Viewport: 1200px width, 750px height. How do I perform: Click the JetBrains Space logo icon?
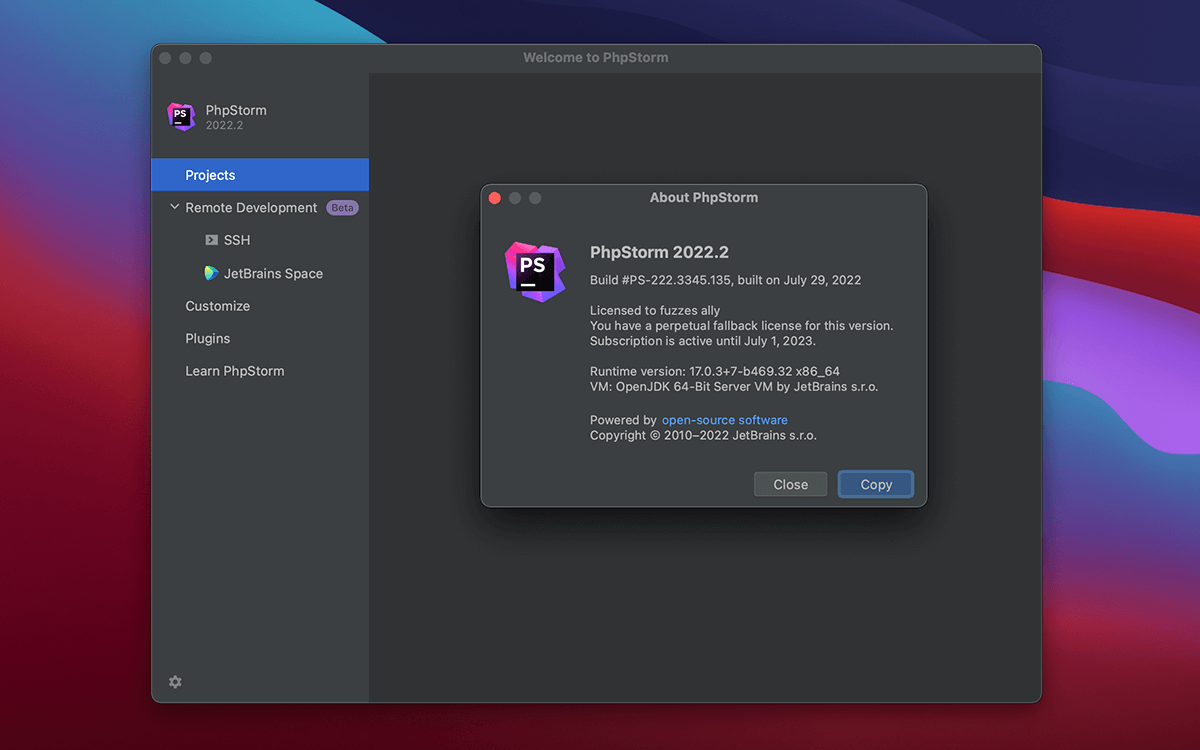(211, 273)
